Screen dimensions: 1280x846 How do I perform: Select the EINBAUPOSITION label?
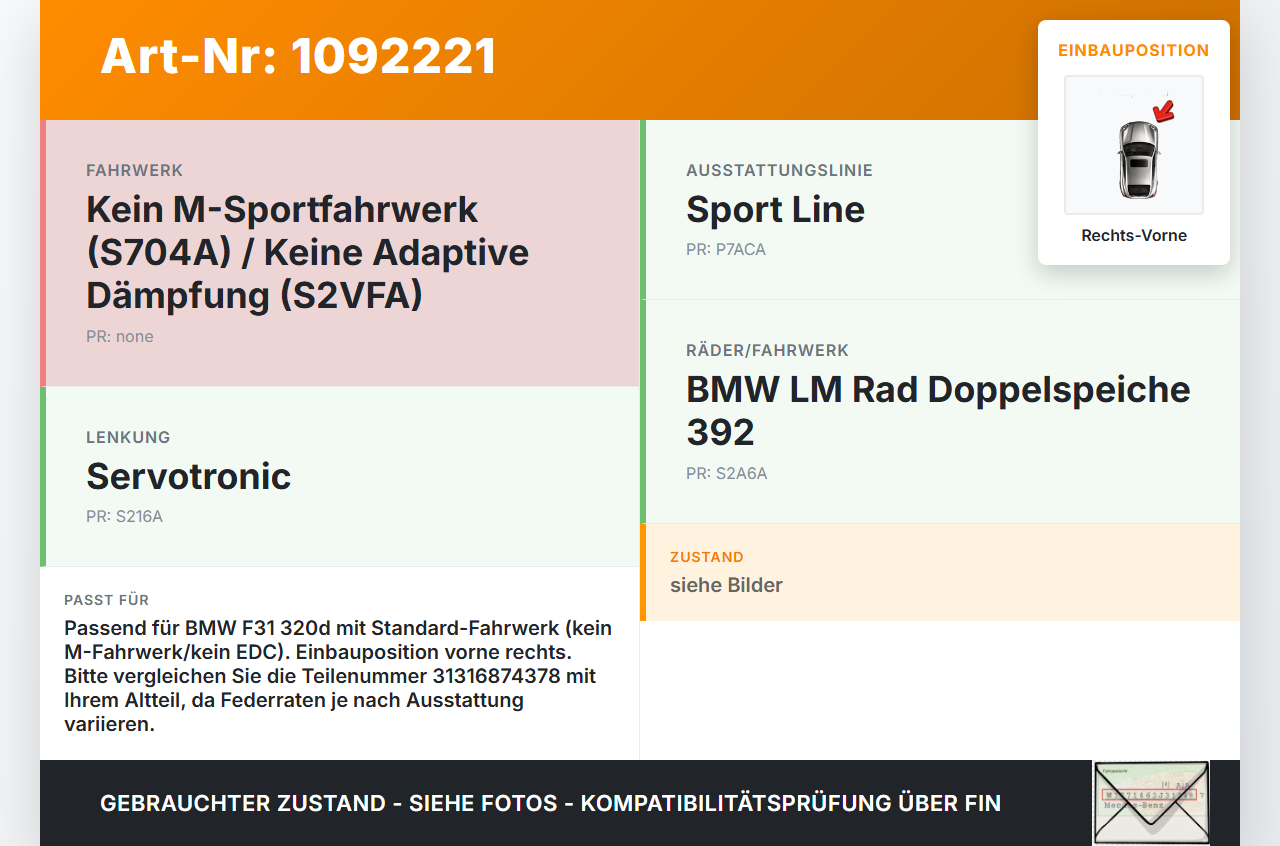pos(1134,50)
